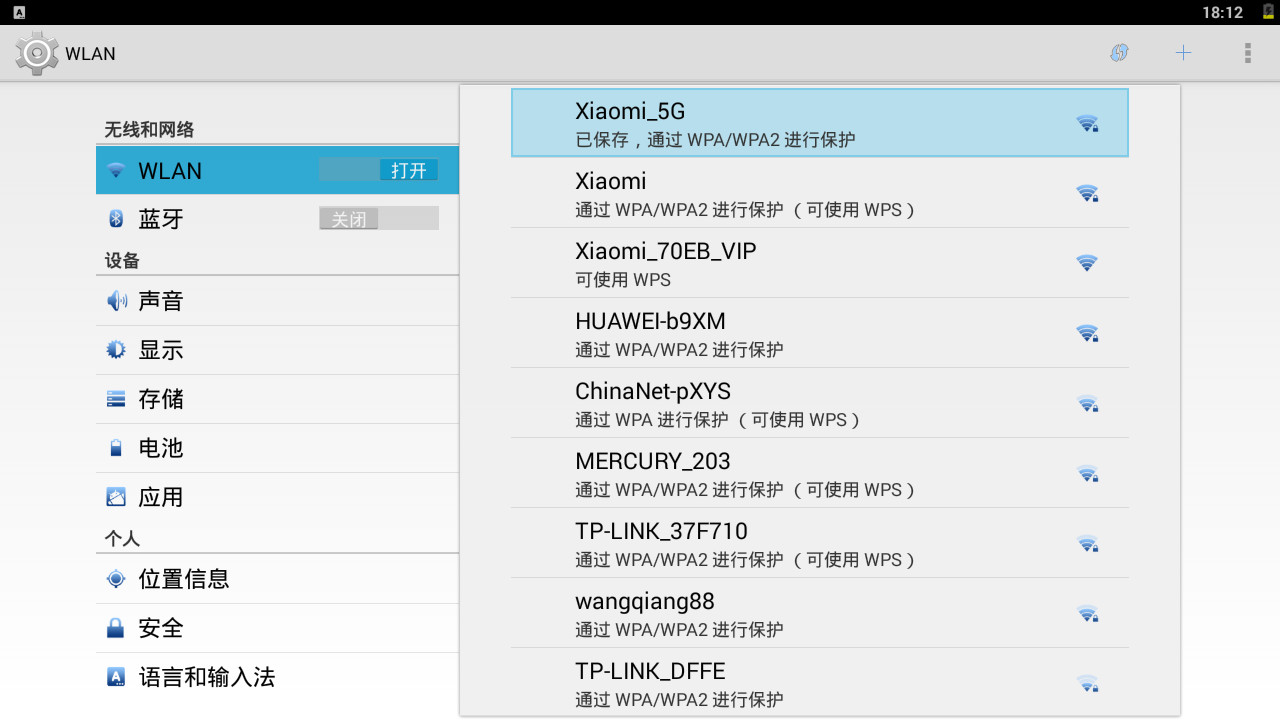Image resolution: width=1280 pixels, height=720 pixels.
Task: Connect to Xiaomi_70EB_VIP network
Action: (x=820, y=263)
